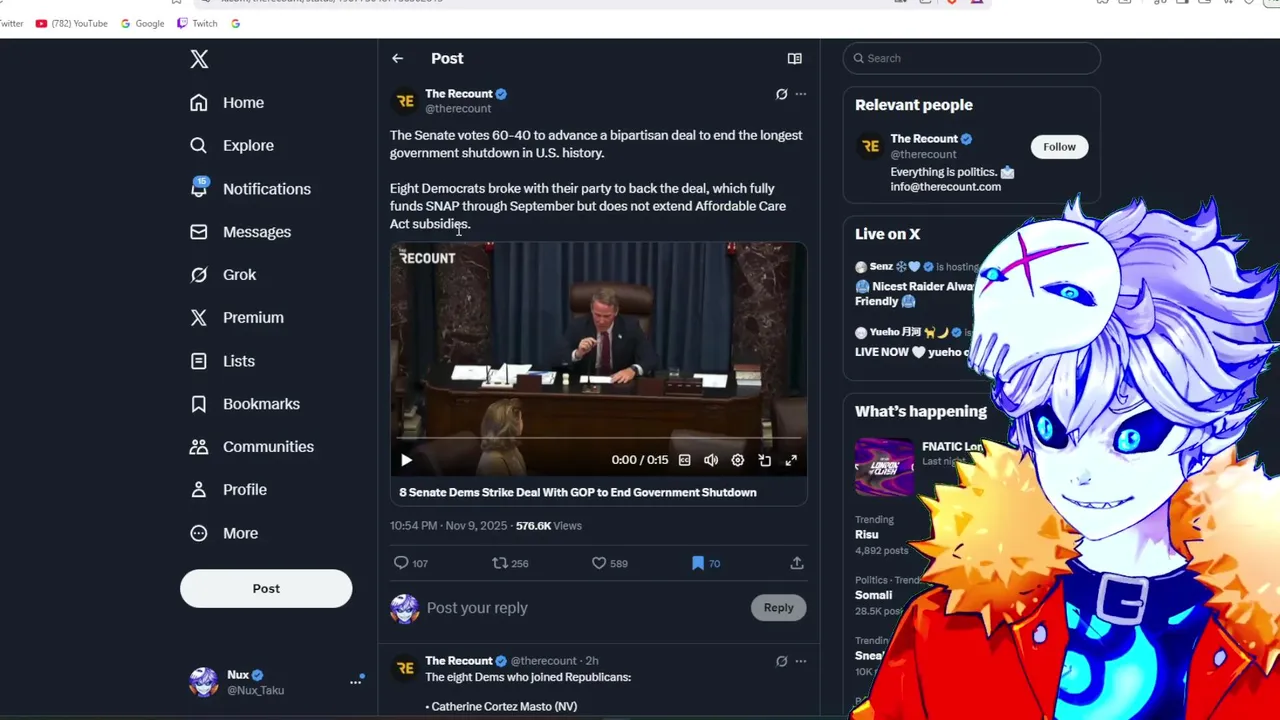
Task: Open the More options sidebar icon
Action: pyautogui.click(x=199, y=533)
